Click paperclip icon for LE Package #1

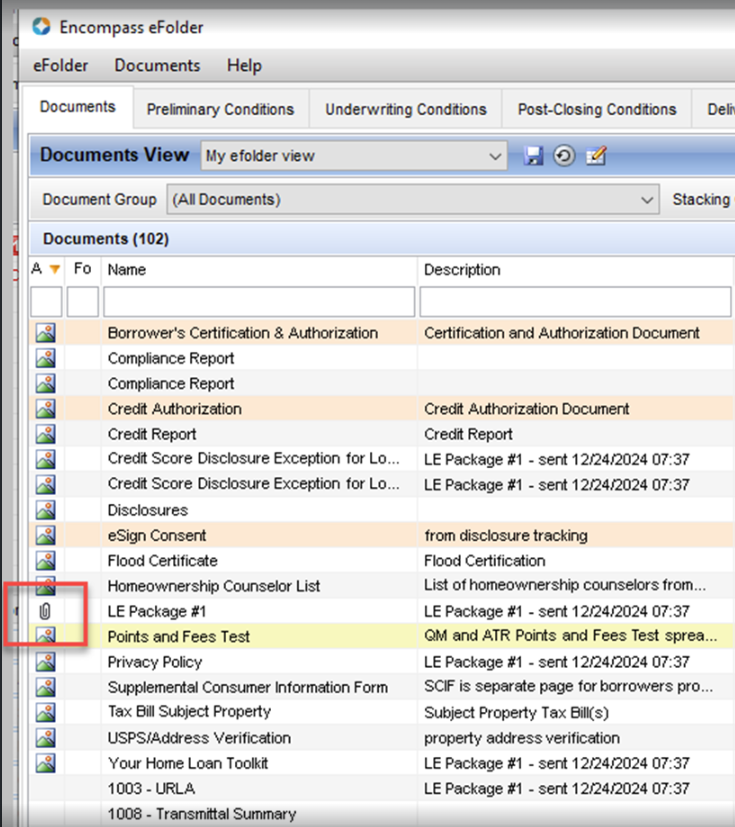[45, 611]
